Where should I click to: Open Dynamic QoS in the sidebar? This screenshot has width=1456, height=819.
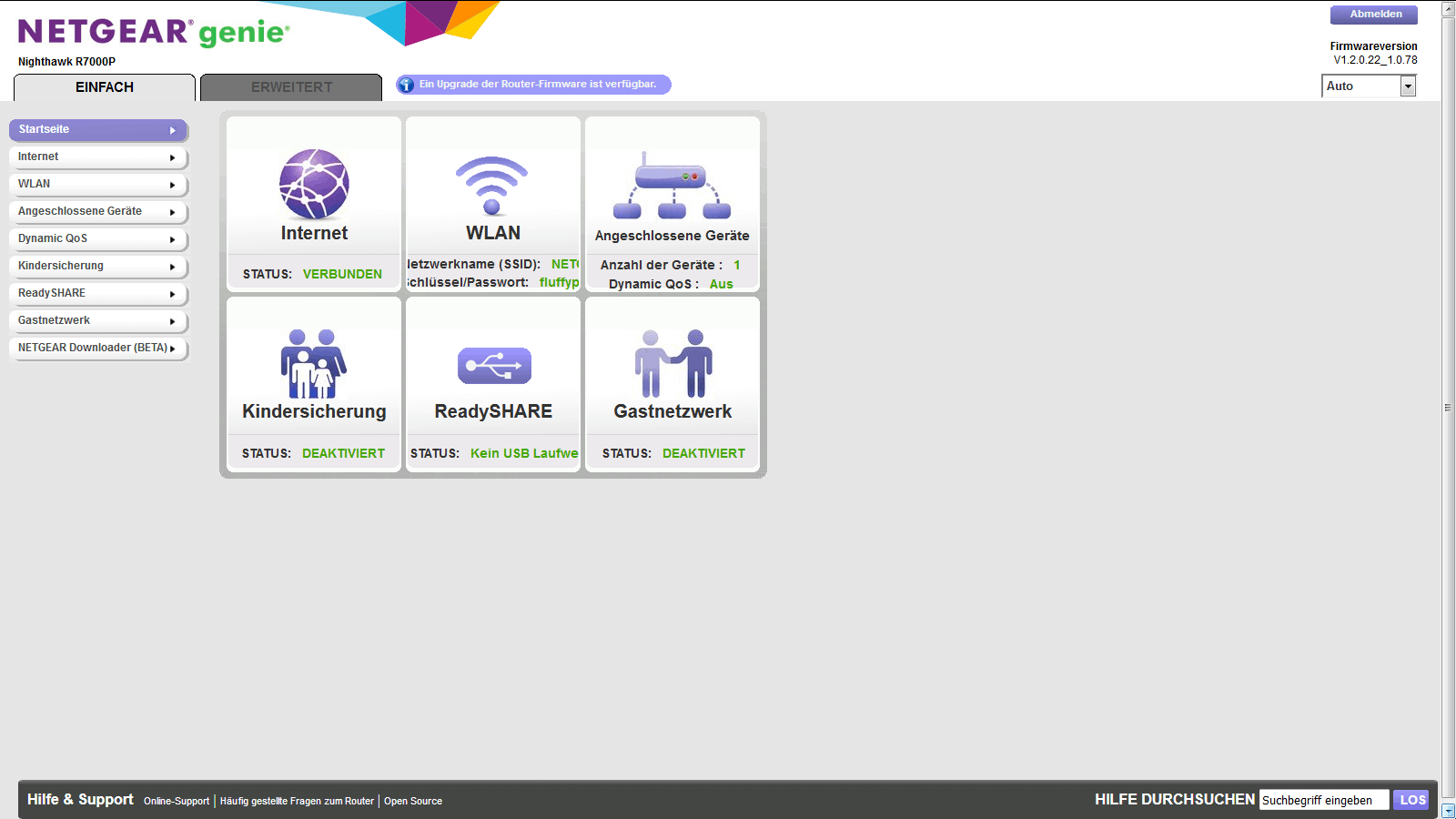[98, 239]
